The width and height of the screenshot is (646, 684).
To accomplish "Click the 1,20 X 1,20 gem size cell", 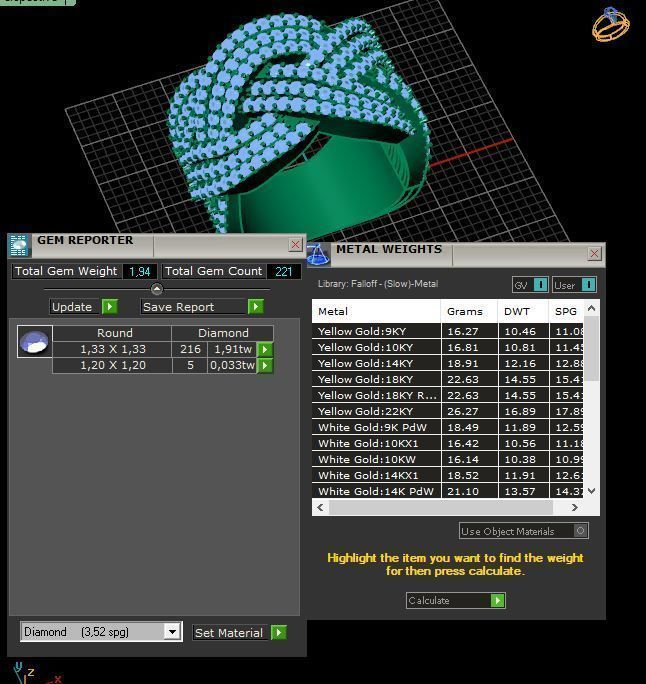I will click(113, 366).
